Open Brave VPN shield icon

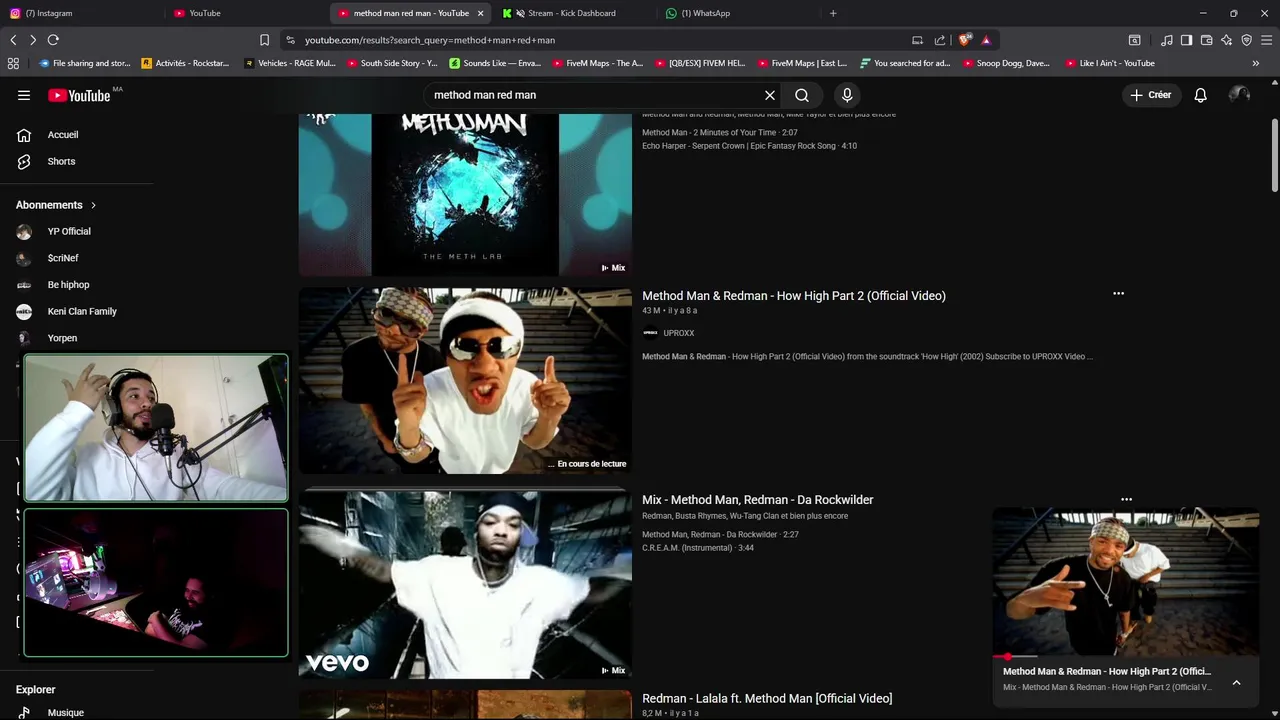[x=1246, y=40]
